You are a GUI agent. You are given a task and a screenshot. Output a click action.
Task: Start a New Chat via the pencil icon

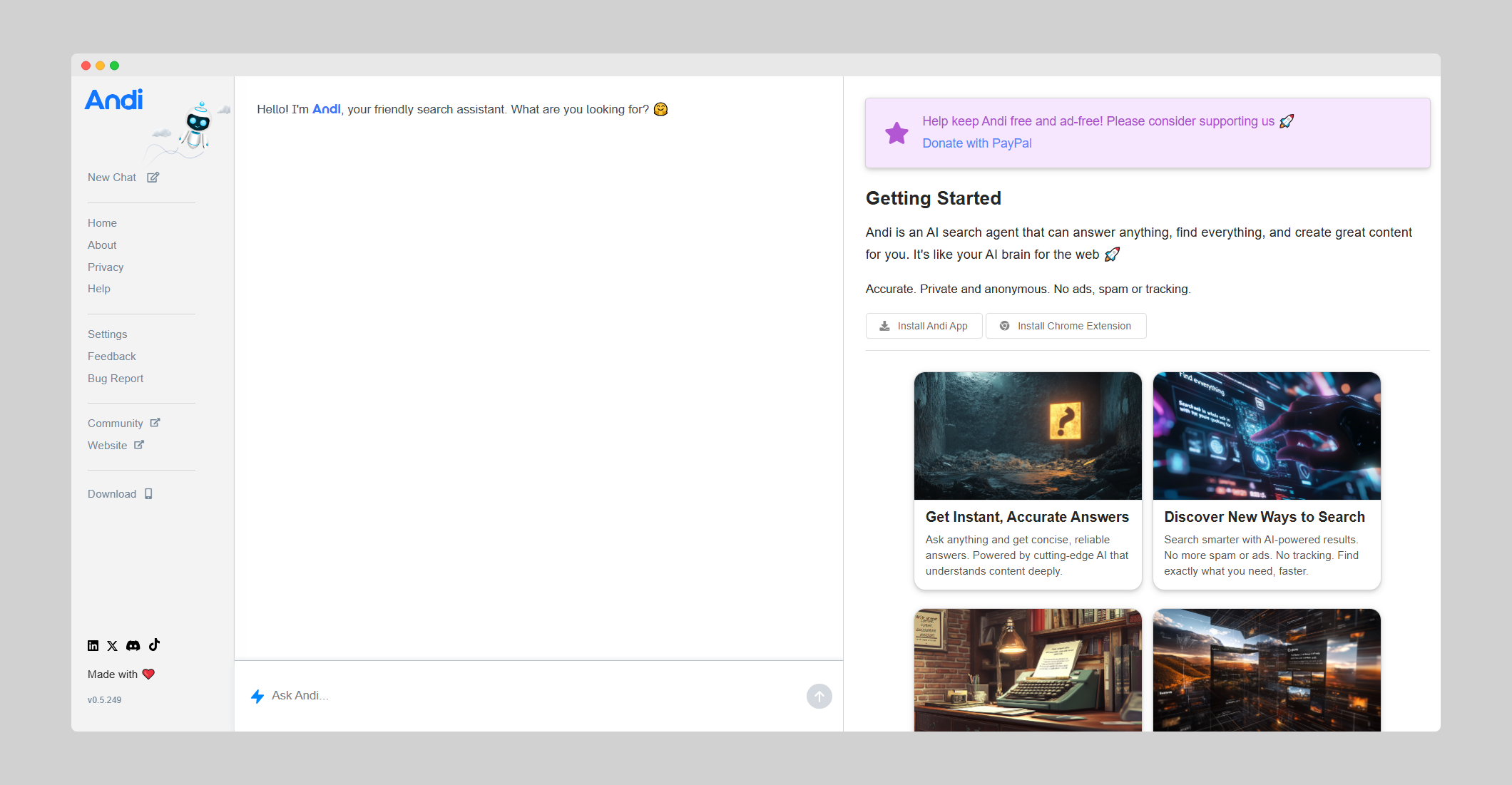click(153, 178)
